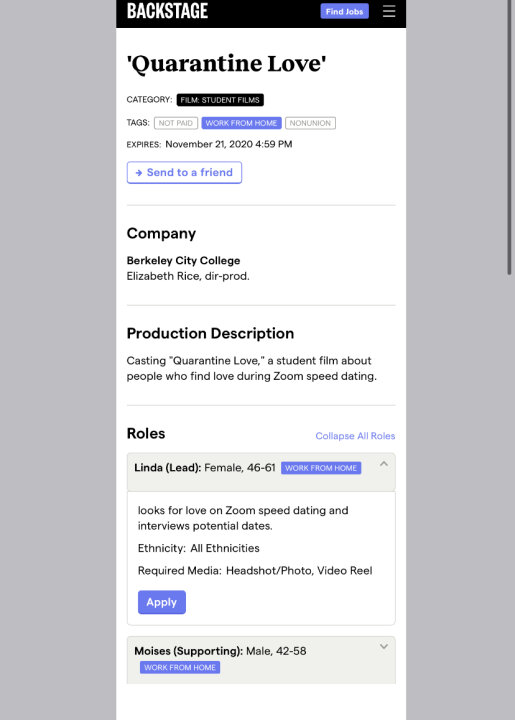Click the Moises (Supporting) role header

[x=261, y=660]
